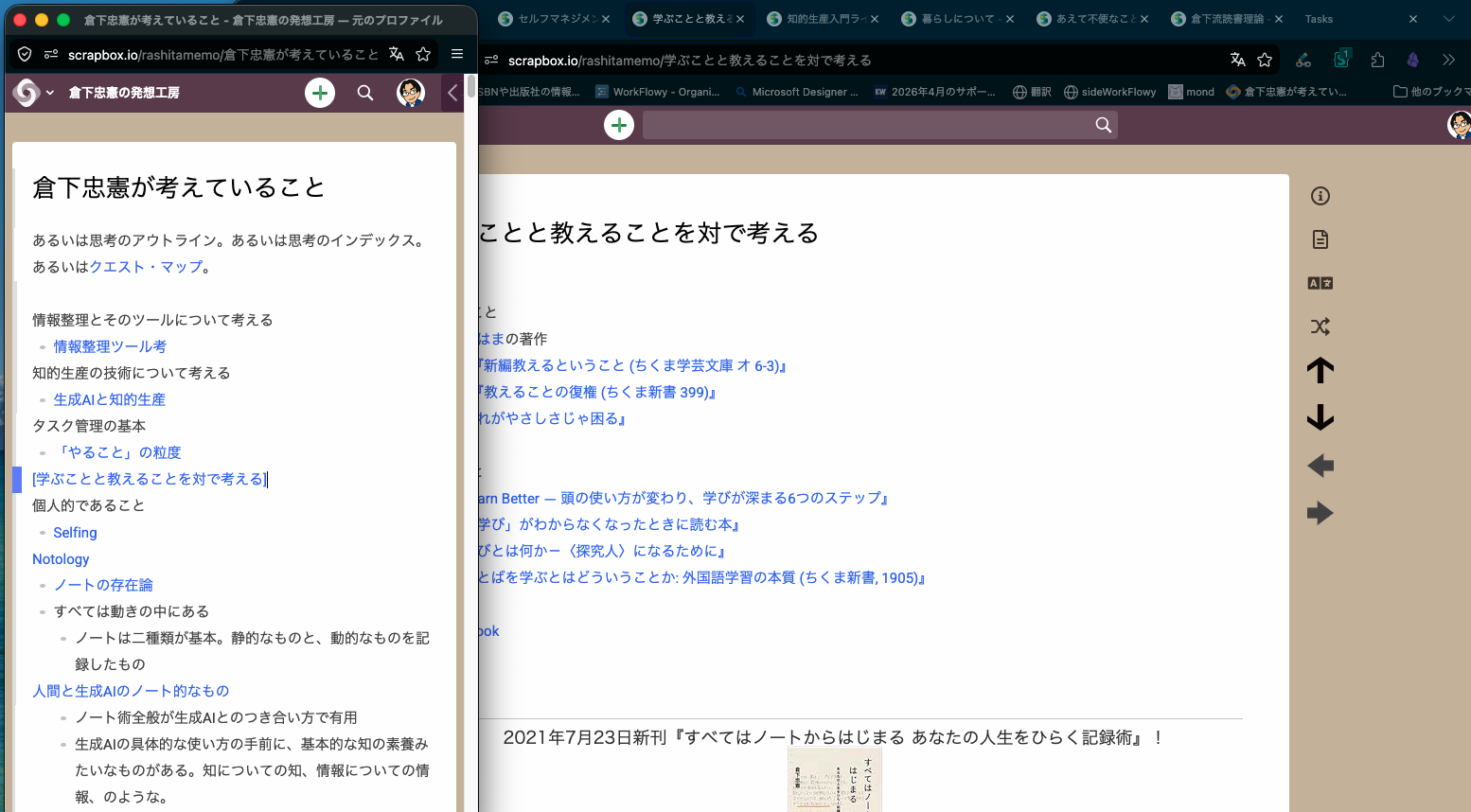This screenshot has height=812, width=1471.
Task: Collapse the side panel with the left chevron
Action: (452, 93)
